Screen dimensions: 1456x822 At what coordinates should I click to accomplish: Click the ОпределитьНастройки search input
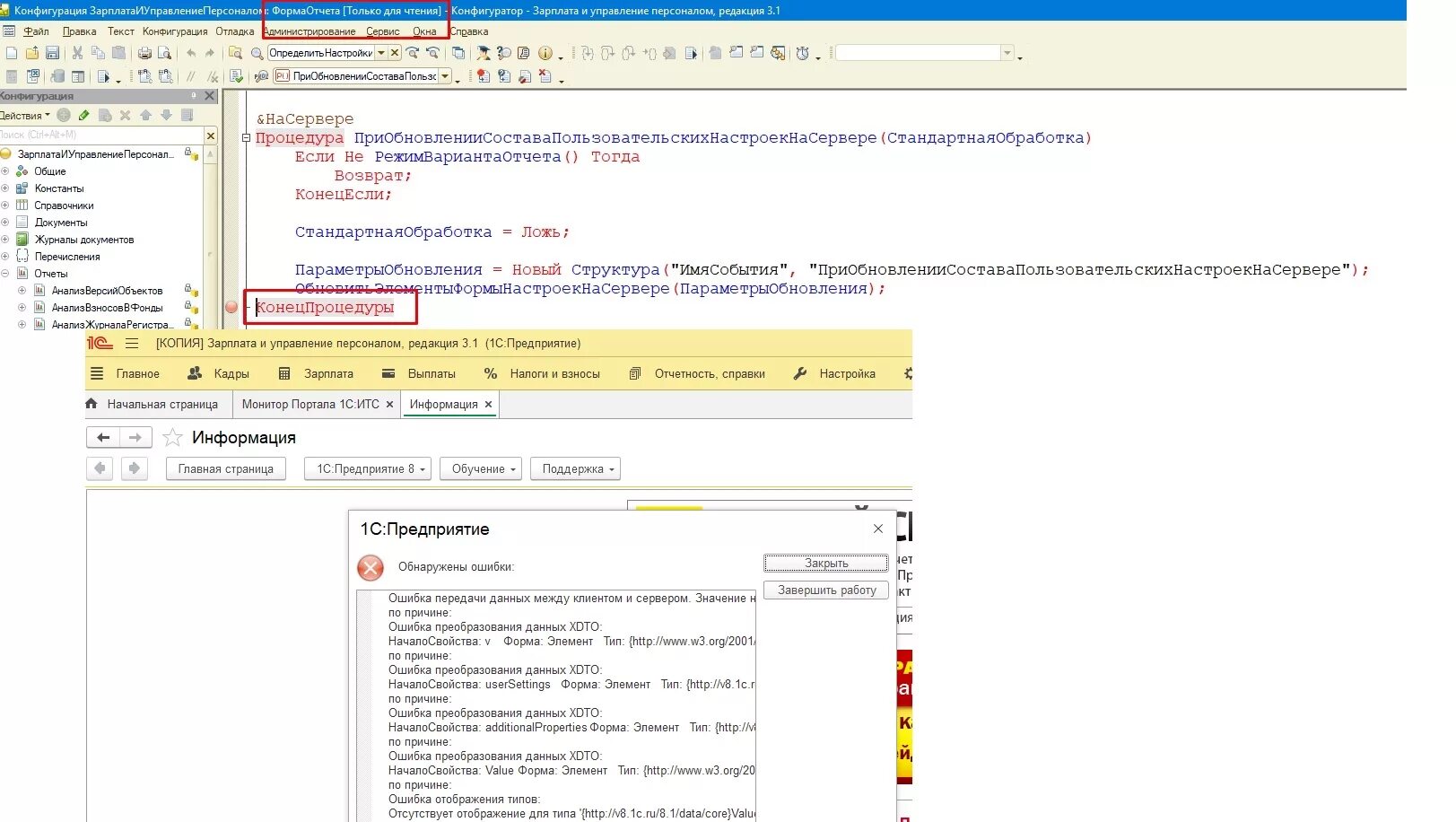click(x=320, y=53)
